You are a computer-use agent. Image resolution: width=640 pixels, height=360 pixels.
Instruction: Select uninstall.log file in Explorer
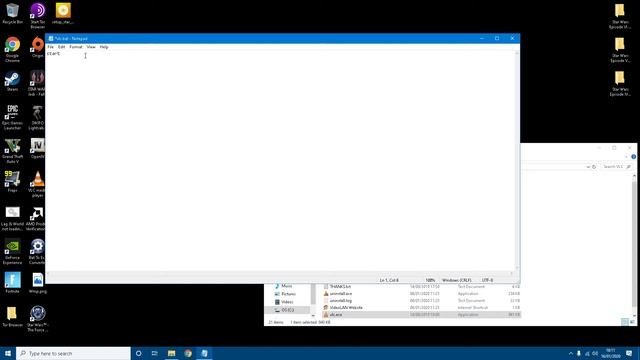tap(422, 300)
